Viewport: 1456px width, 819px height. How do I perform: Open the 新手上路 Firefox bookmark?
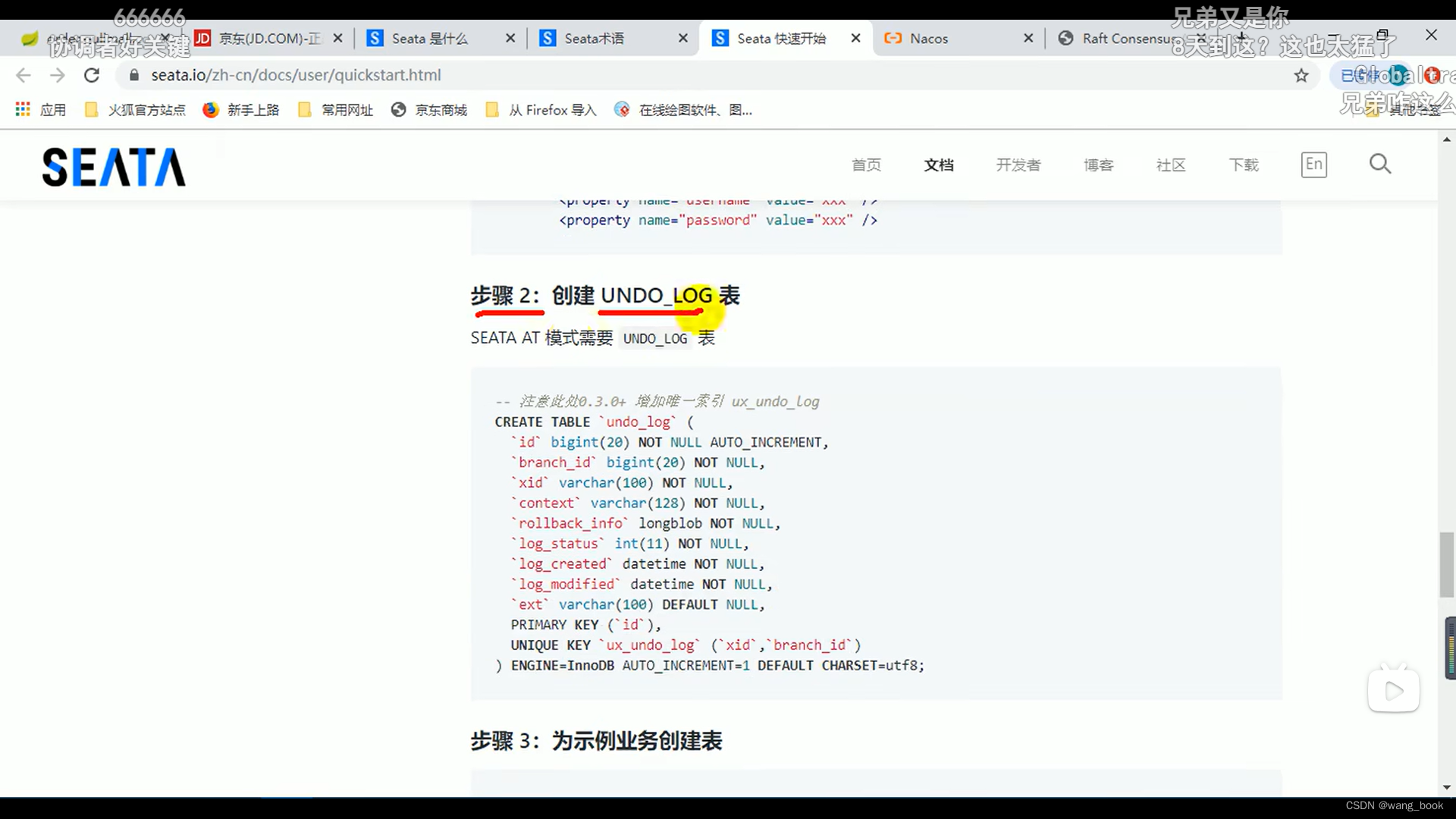(241, 110)
